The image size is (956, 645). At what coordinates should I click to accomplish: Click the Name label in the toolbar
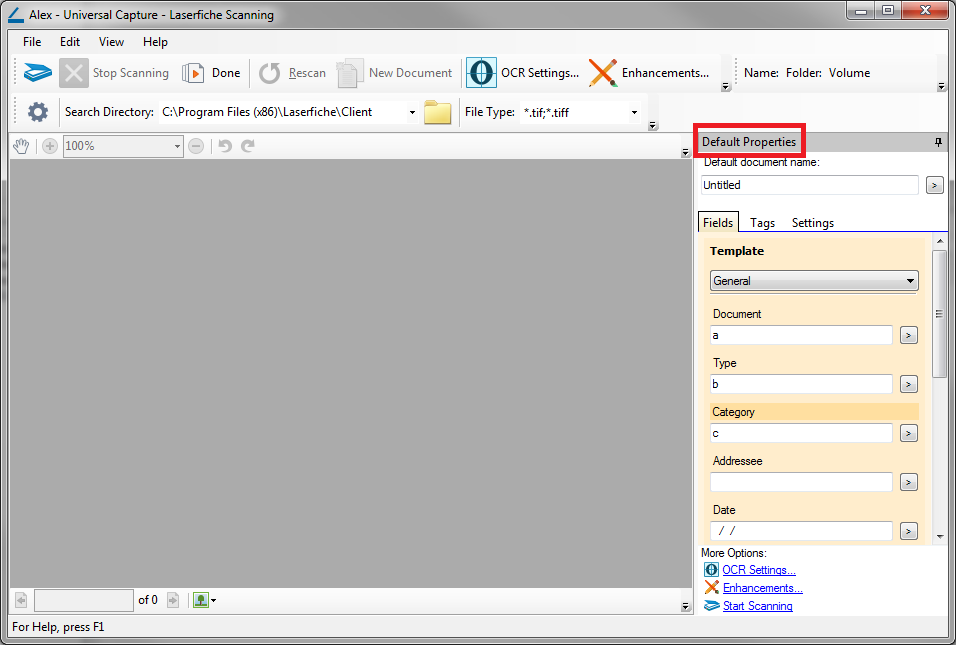[761, 73]
